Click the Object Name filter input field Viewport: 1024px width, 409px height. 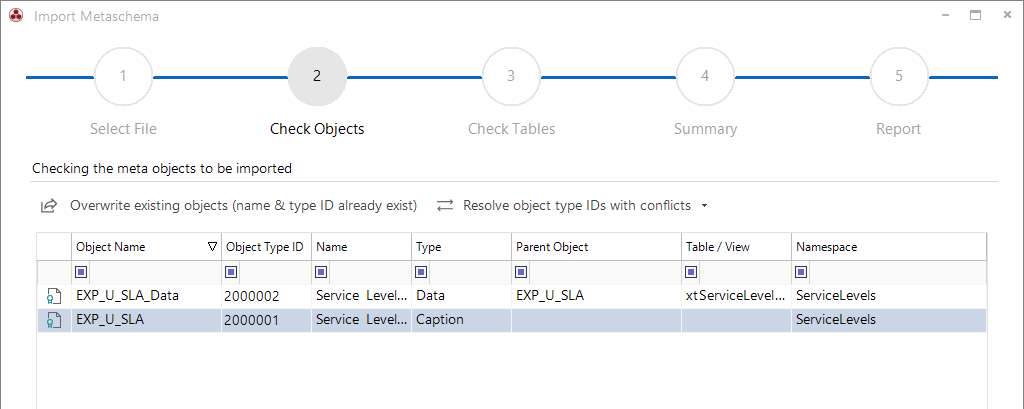click(155, 272)
